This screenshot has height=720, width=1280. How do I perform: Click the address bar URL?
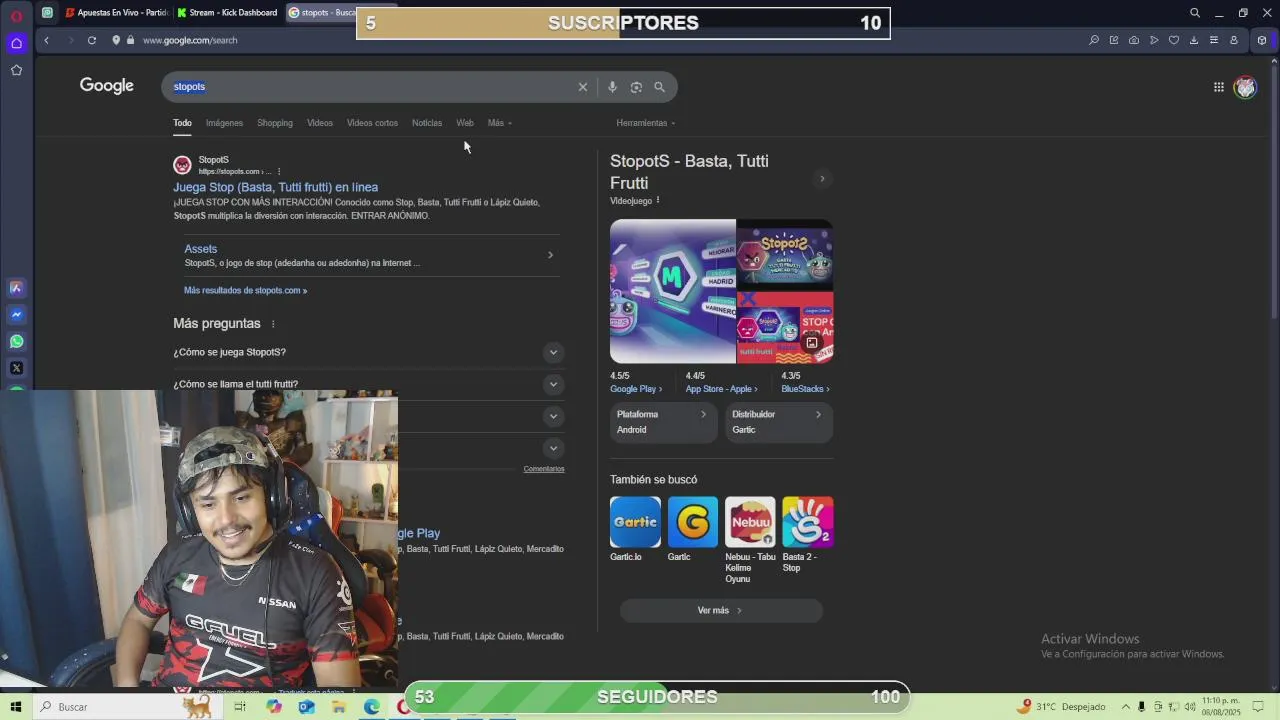click(x=190, y=40)
